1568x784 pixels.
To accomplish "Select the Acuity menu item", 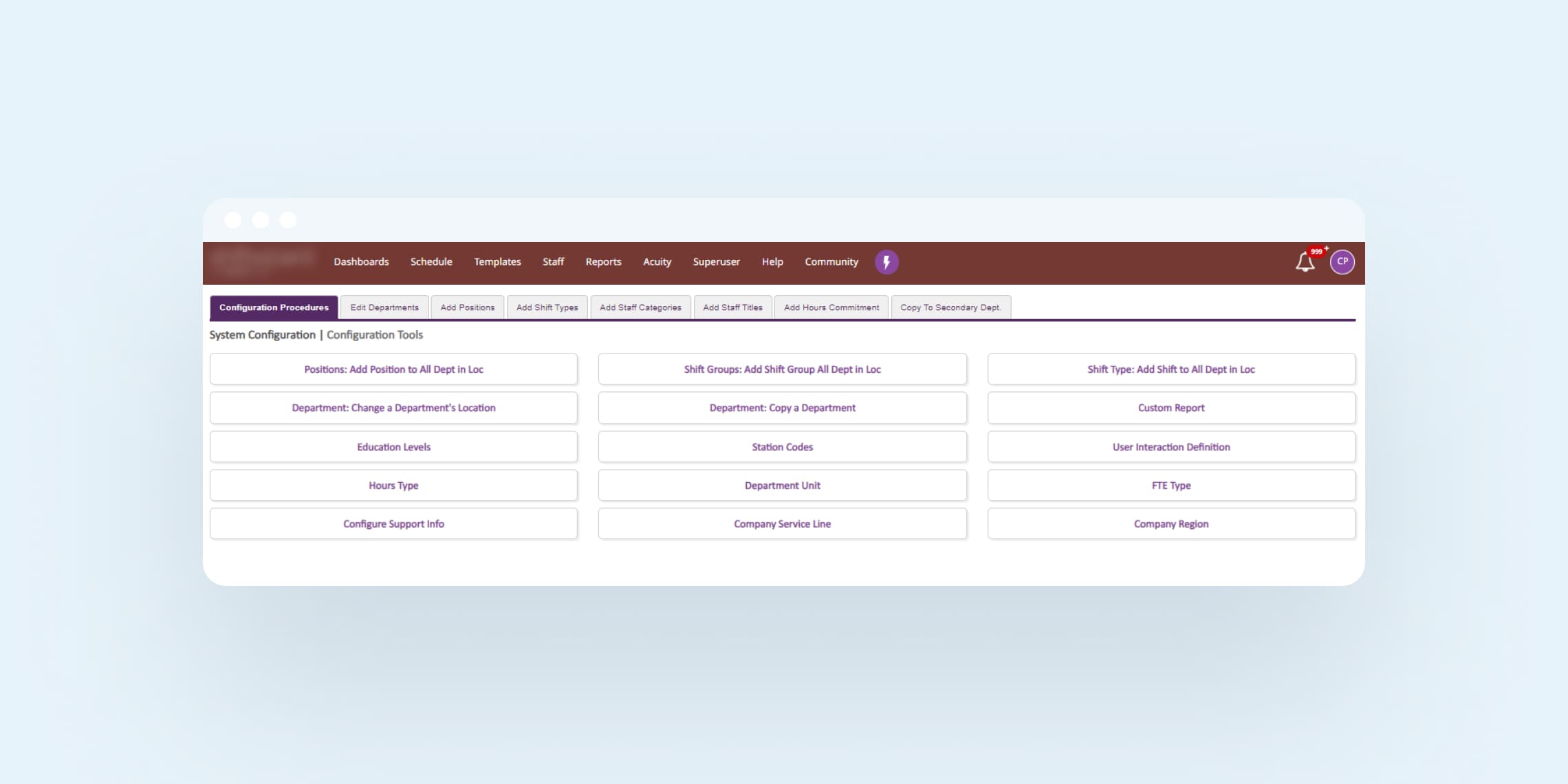I will click(x=657, y=262).
